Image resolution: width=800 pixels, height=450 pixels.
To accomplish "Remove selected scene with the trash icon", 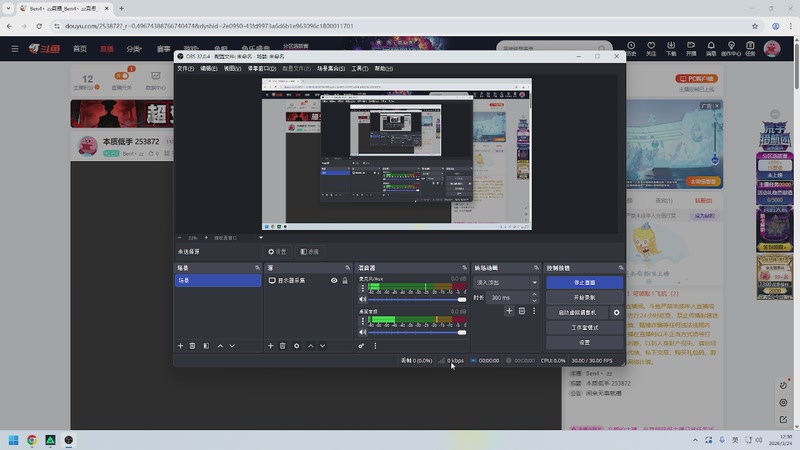I will [x=192, y=346].
